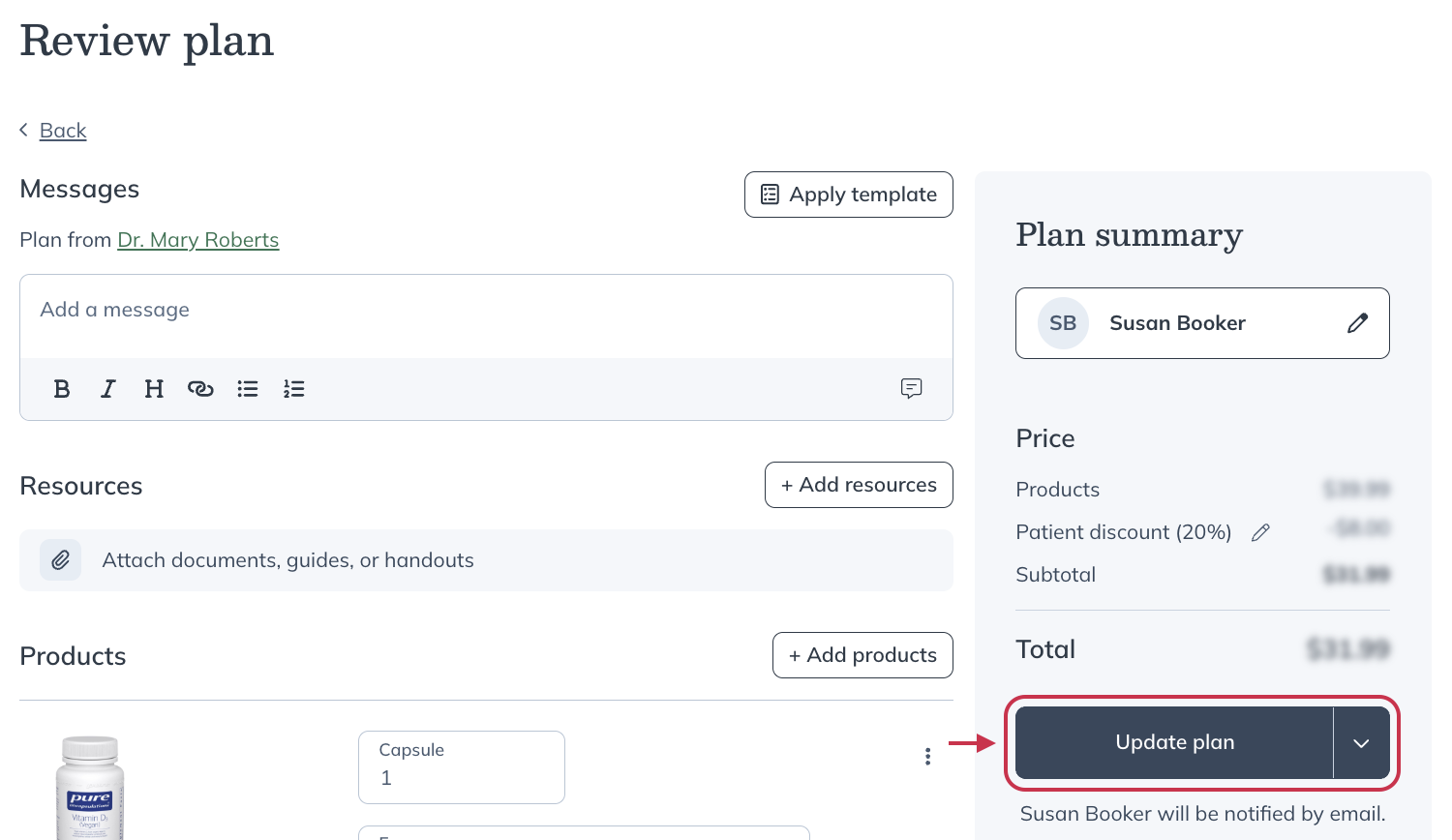Expand the Update plan dropdown arrow
Viewport: 1452px width, 840px height.
pos(1362,742)
